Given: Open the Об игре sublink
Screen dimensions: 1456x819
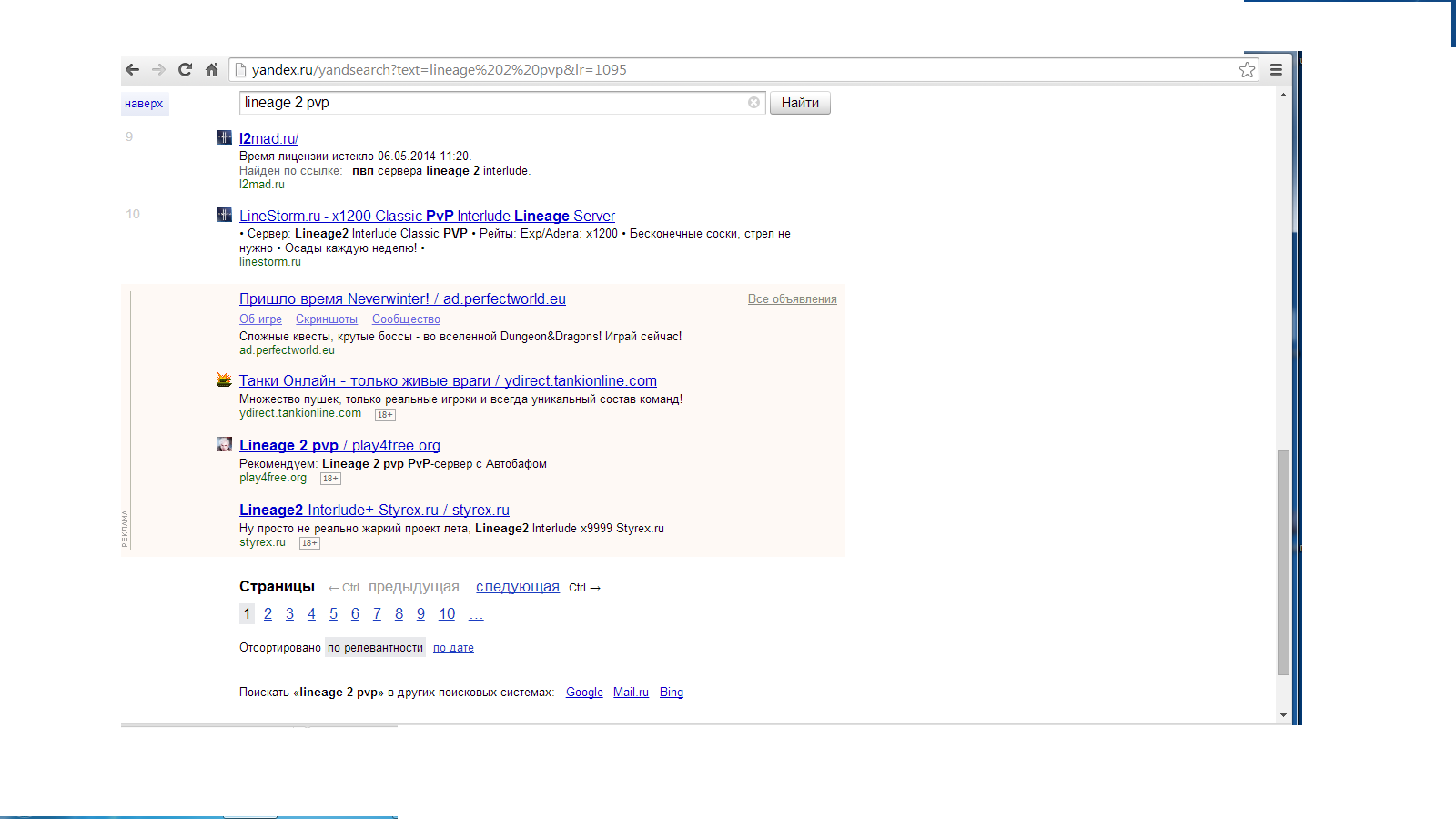Looking at the screenshot, I should click(260, 319).
